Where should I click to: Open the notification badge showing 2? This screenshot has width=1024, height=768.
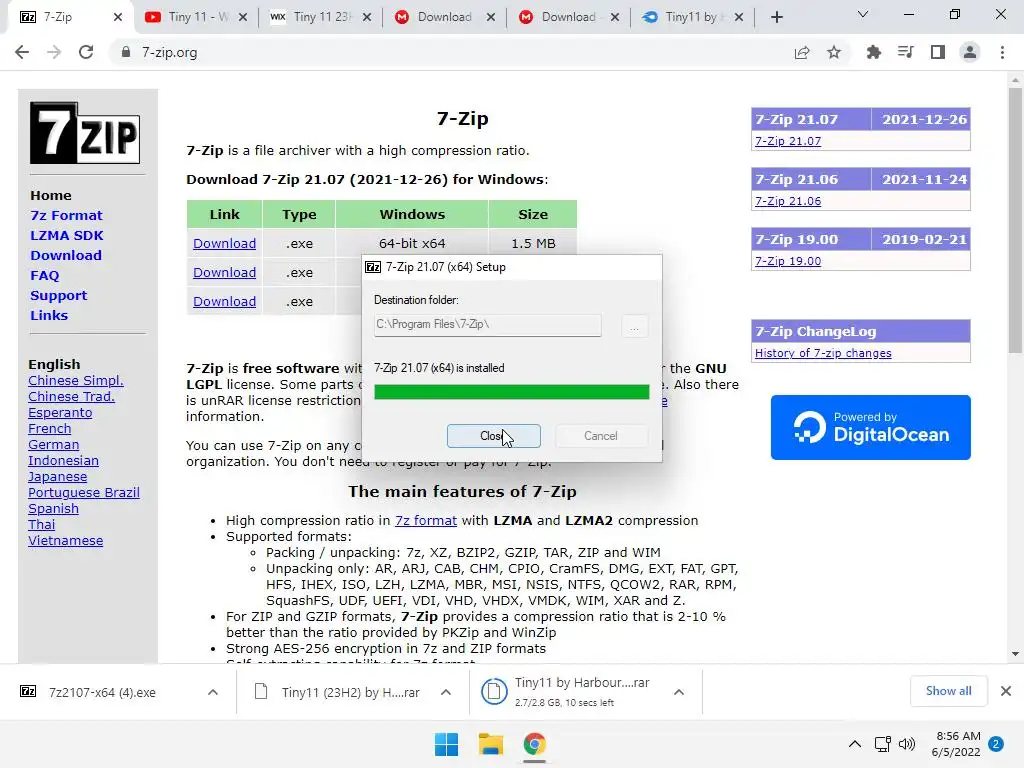point(996,744)
